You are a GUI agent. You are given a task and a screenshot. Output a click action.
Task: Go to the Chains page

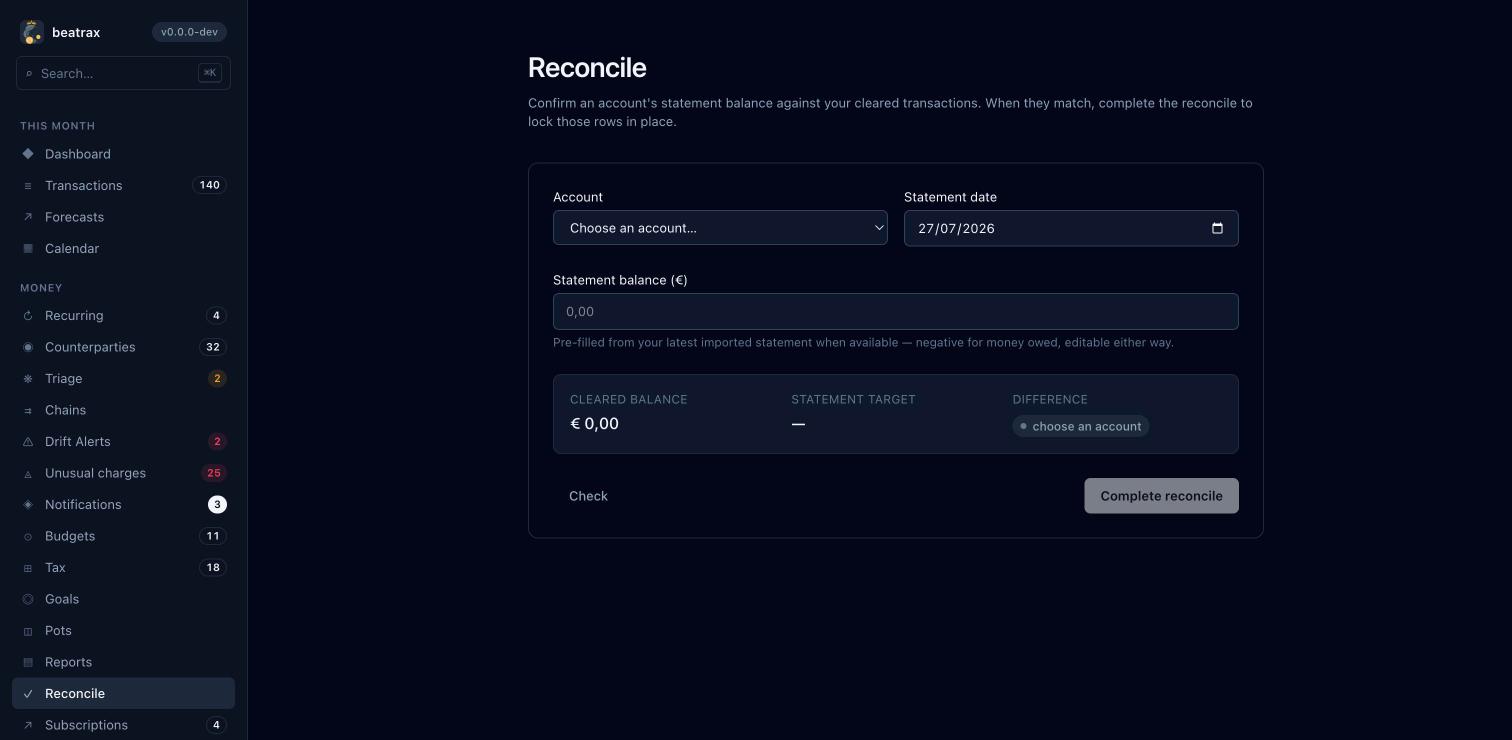[123, 410]
